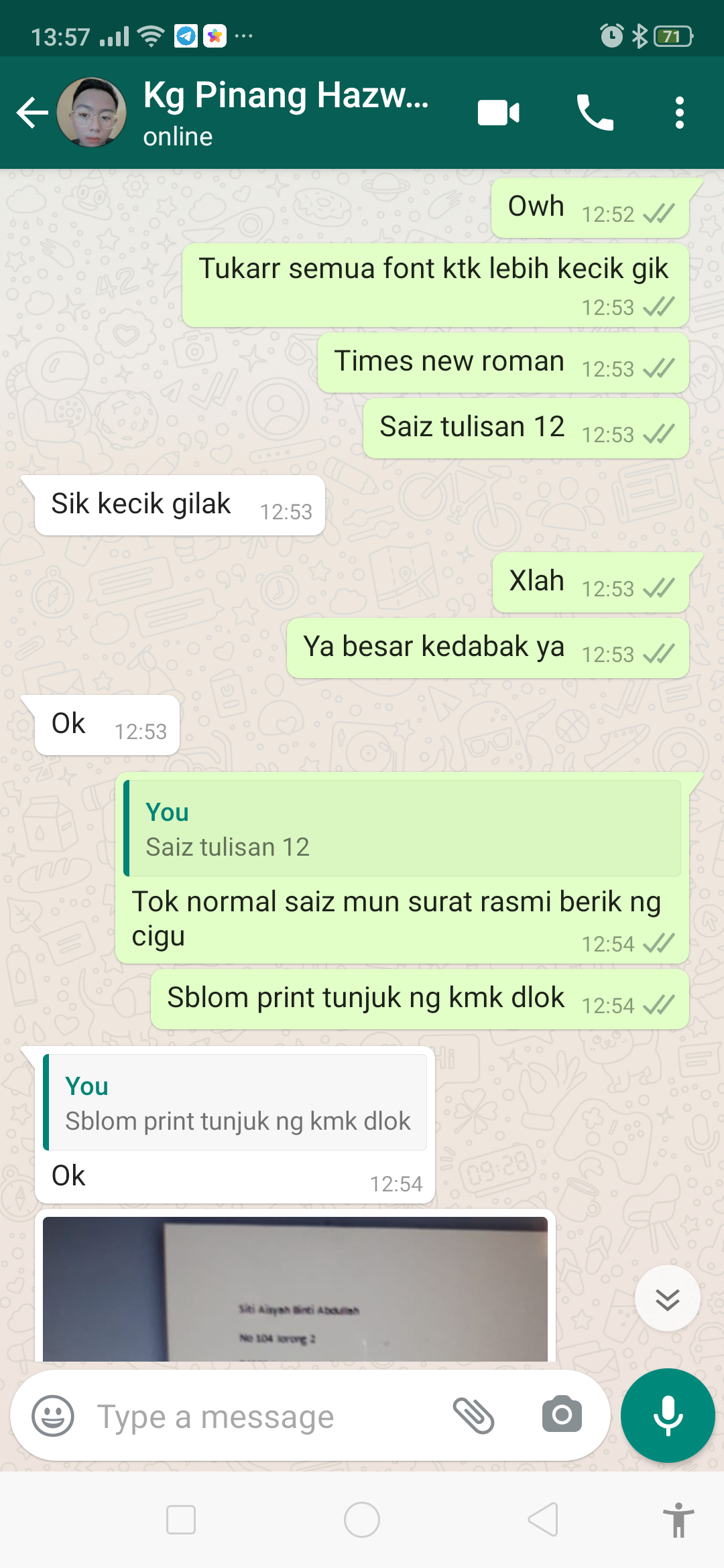Open recent apps with square button
Screen dimensions: 724x1568
(181, 1520)
